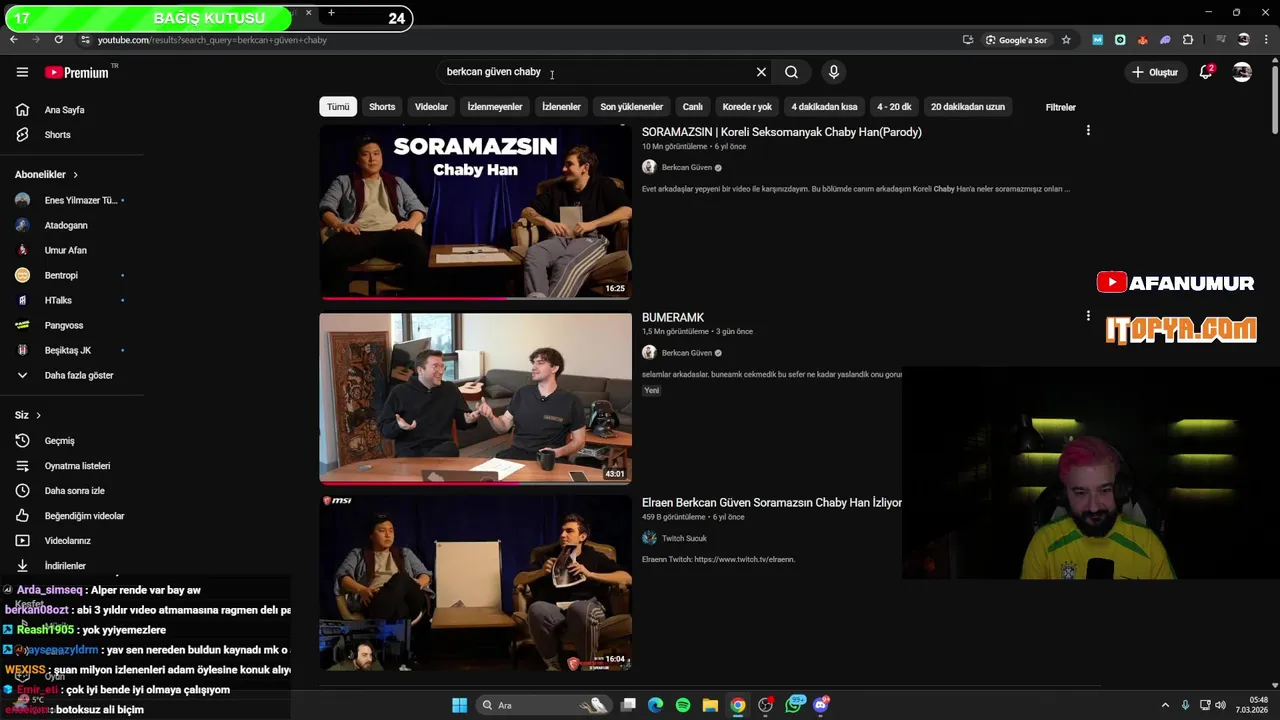The image size is (1280, 720).
Task: Open the BUMERAMK video thumbnail
Action: coord(476,398)
